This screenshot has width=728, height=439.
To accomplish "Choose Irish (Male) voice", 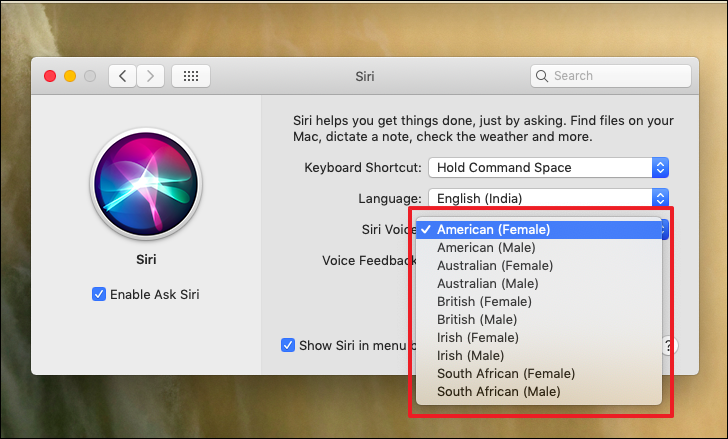I will (x=539, y=356).
